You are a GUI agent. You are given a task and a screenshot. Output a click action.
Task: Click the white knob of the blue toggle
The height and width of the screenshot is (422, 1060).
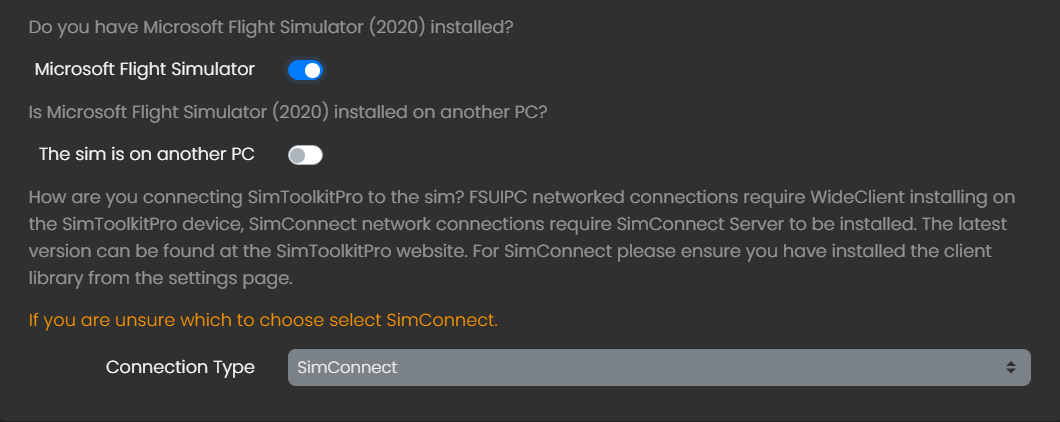point(313,70)
